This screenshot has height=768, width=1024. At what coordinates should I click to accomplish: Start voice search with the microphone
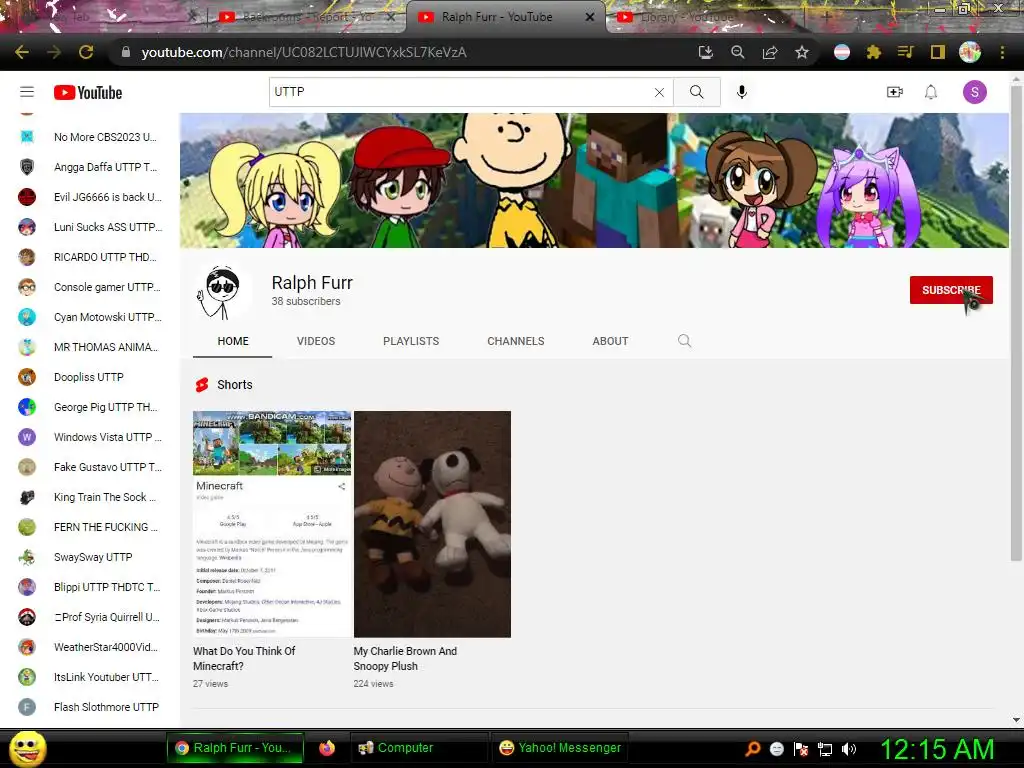click(x=741, y=92)
